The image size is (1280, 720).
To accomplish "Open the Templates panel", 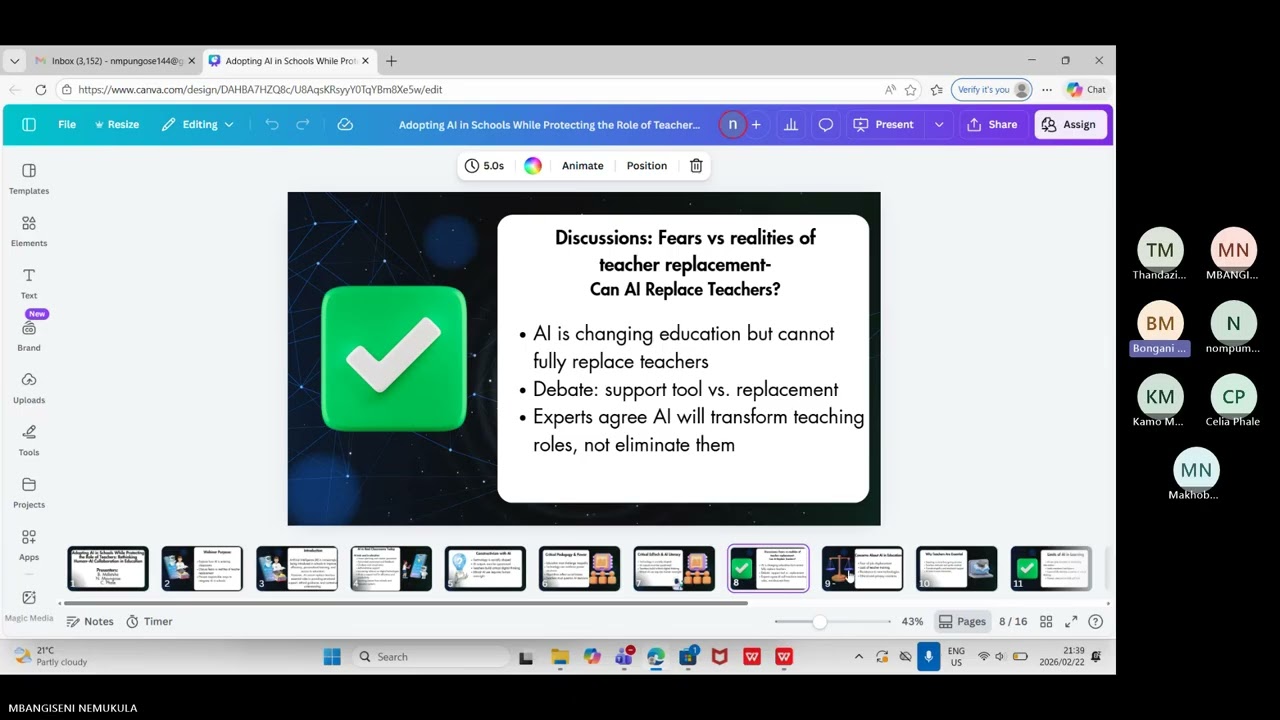I will point(29,179).
